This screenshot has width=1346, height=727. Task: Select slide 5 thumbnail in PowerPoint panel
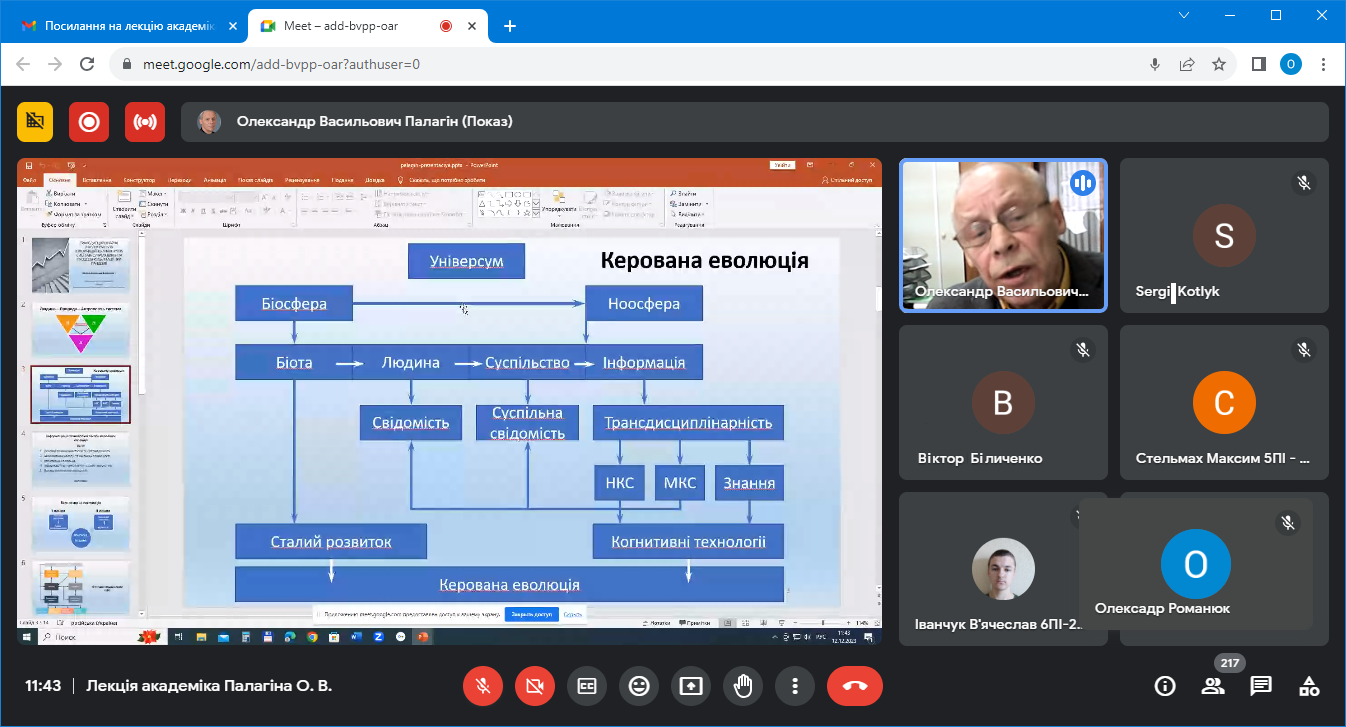coord(81,523)
